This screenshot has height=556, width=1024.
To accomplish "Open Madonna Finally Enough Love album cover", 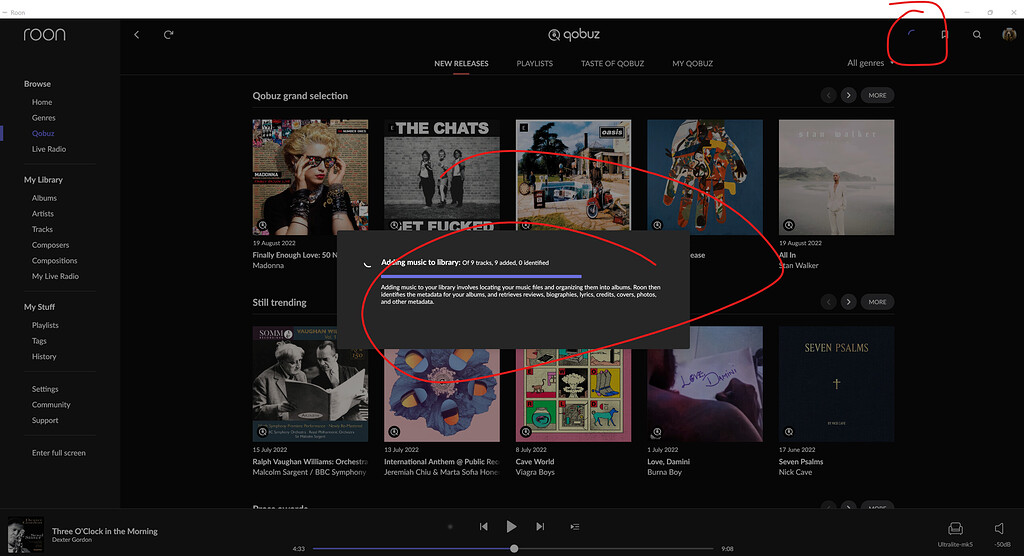I will coord(310,177).
